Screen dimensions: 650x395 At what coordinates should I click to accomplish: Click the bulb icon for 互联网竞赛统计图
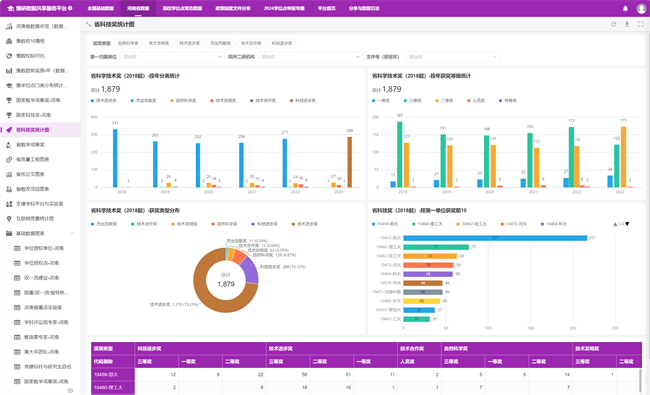9,219
